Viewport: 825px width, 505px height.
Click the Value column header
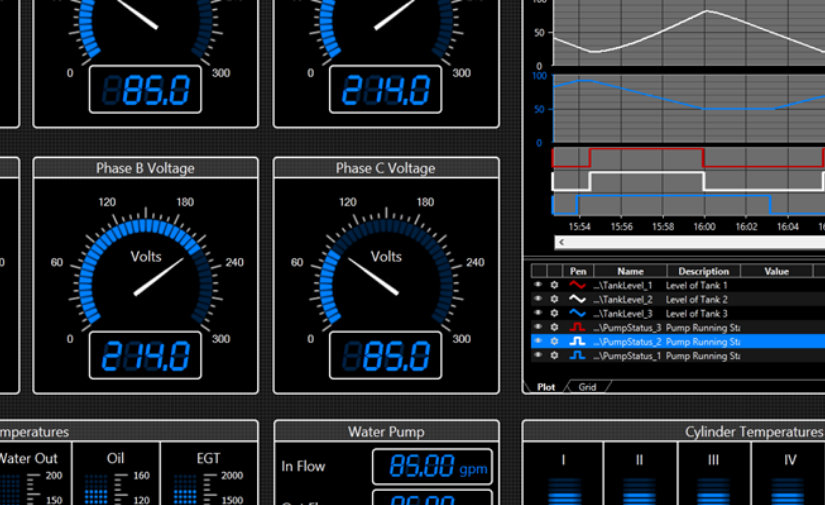(777, 271)
